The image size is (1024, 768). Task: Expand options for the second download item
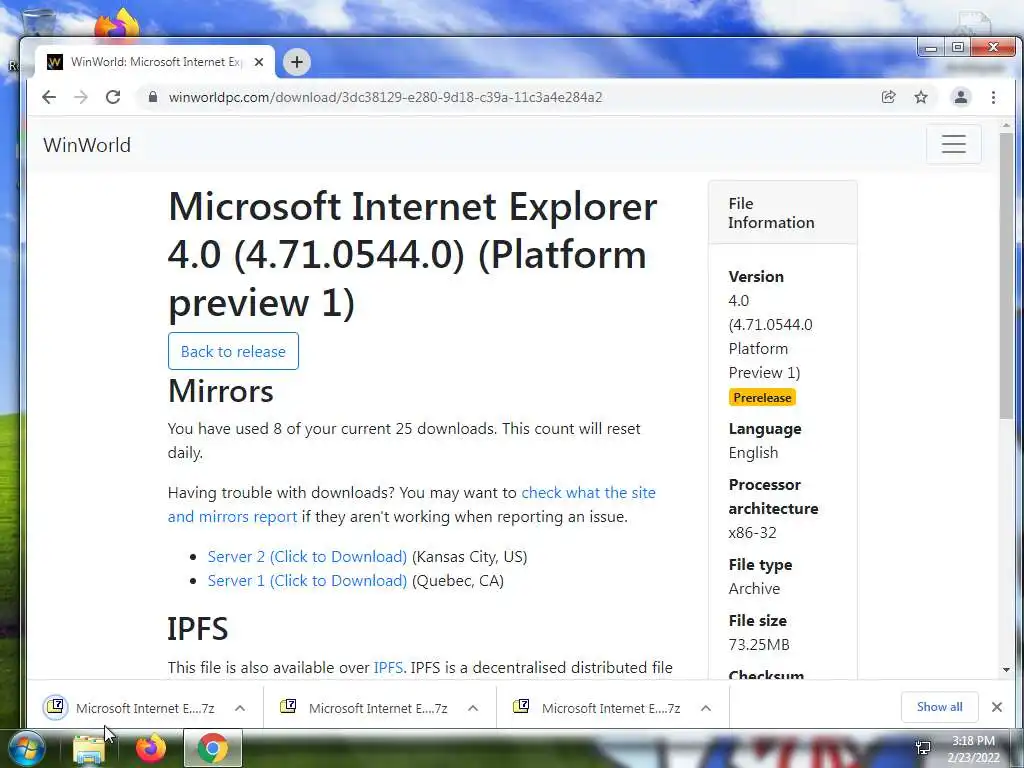coord(473,708)
